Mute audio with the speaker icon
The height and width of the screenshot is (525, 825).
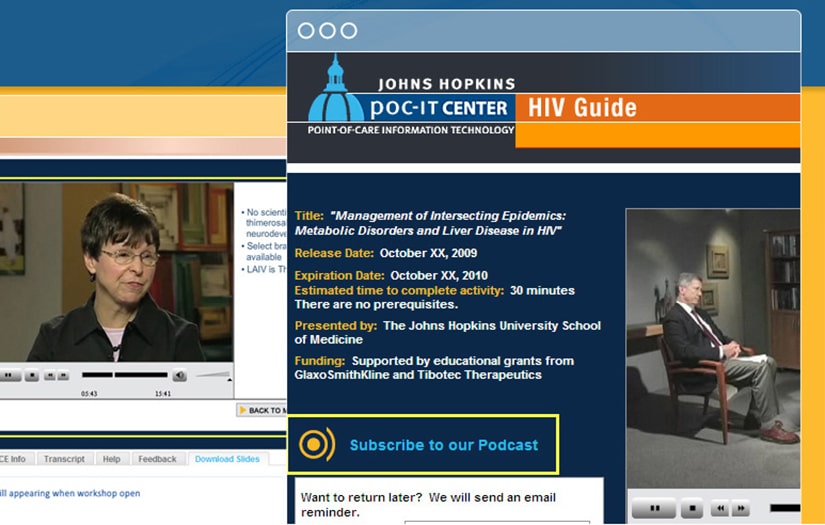pyautogui.click(x=180, y=375)
